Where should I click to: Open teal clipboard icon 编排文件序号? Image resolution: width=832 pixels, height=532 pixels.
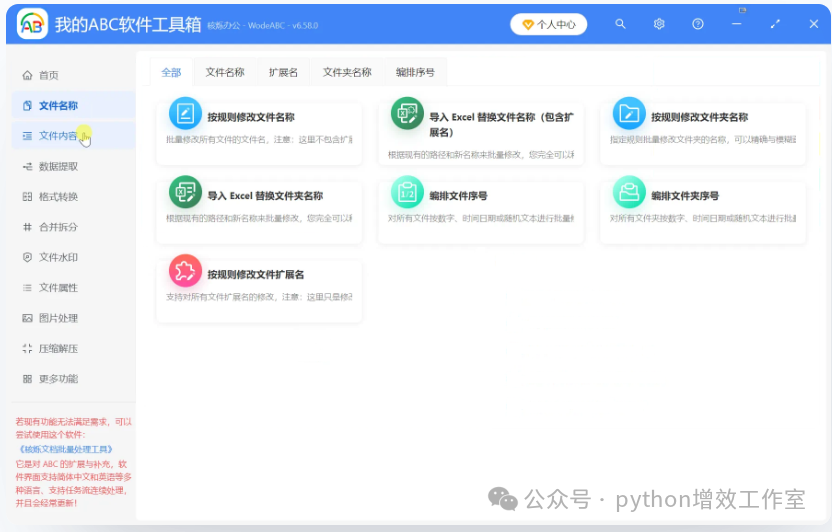click(x=407, y=191)
